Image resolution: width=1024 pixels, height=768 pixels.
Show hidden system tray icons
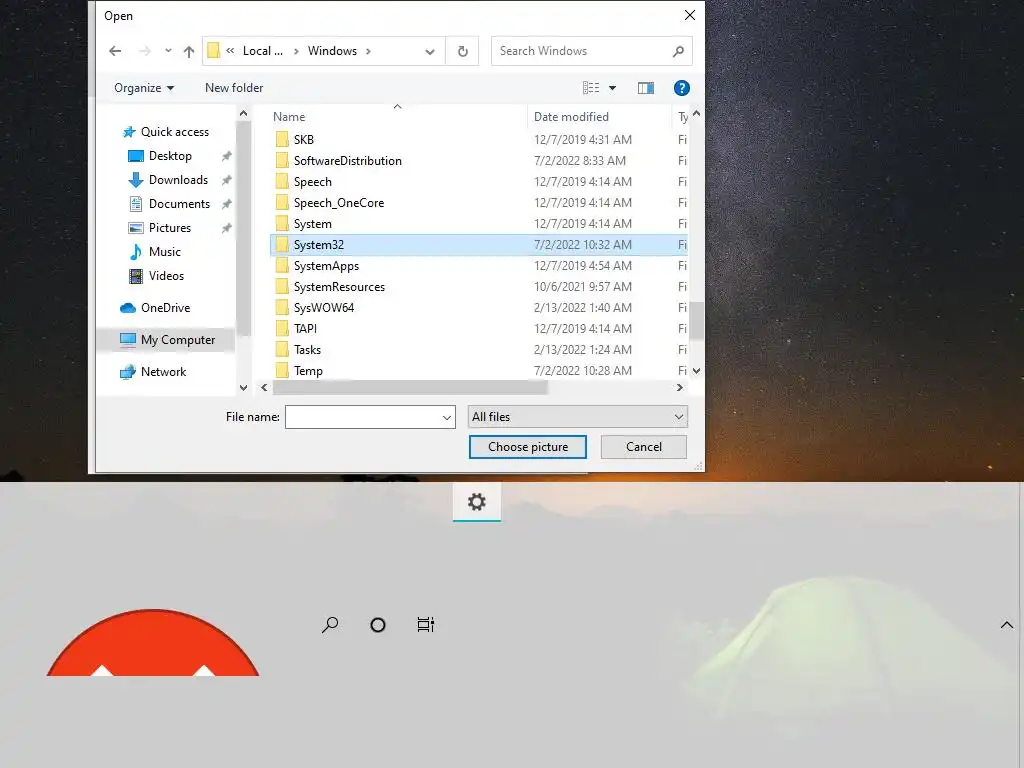pyautogui.click(x=1007, y=625)
